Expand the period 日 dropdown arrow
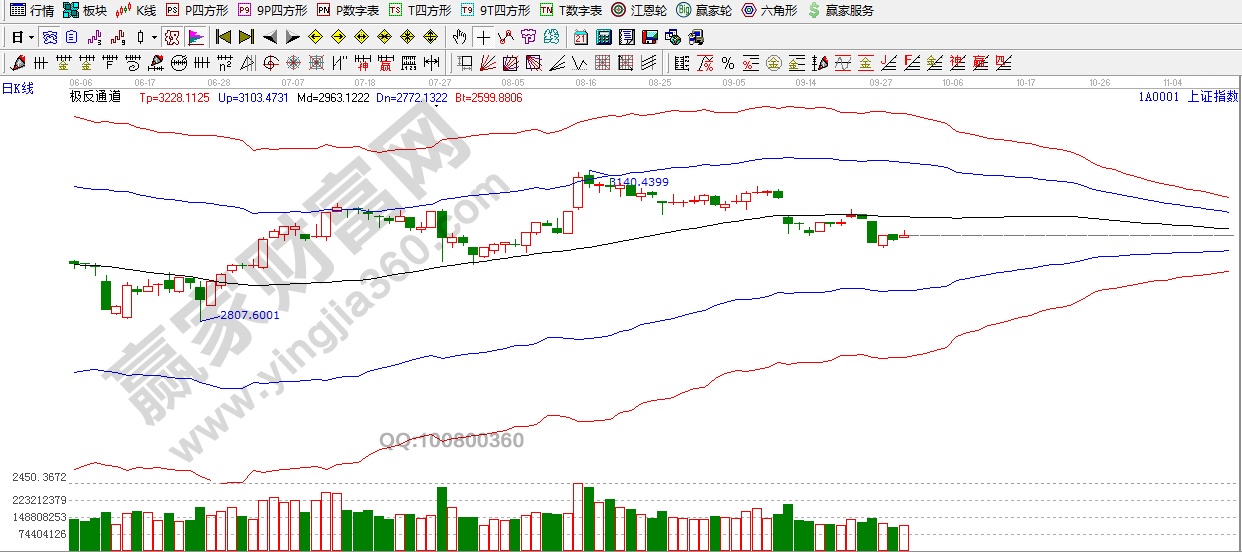This screenshot has height=552, width=1242. [x=31, y=38]
